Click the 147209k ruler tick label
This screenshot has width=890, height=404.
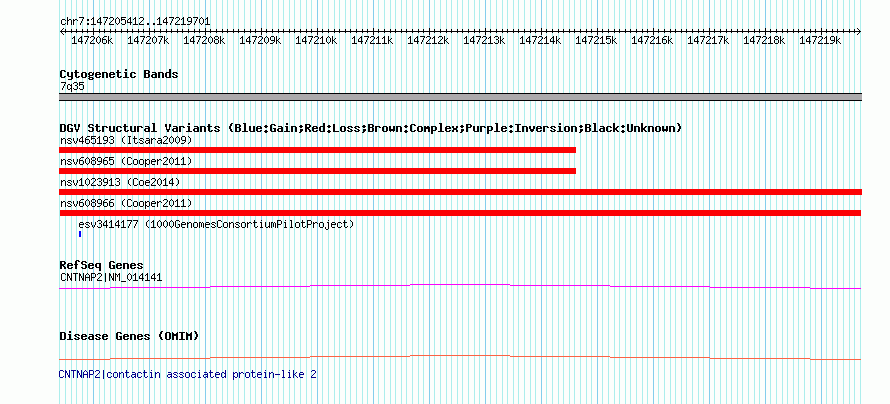pyautogui.click(x=260, y=40)
